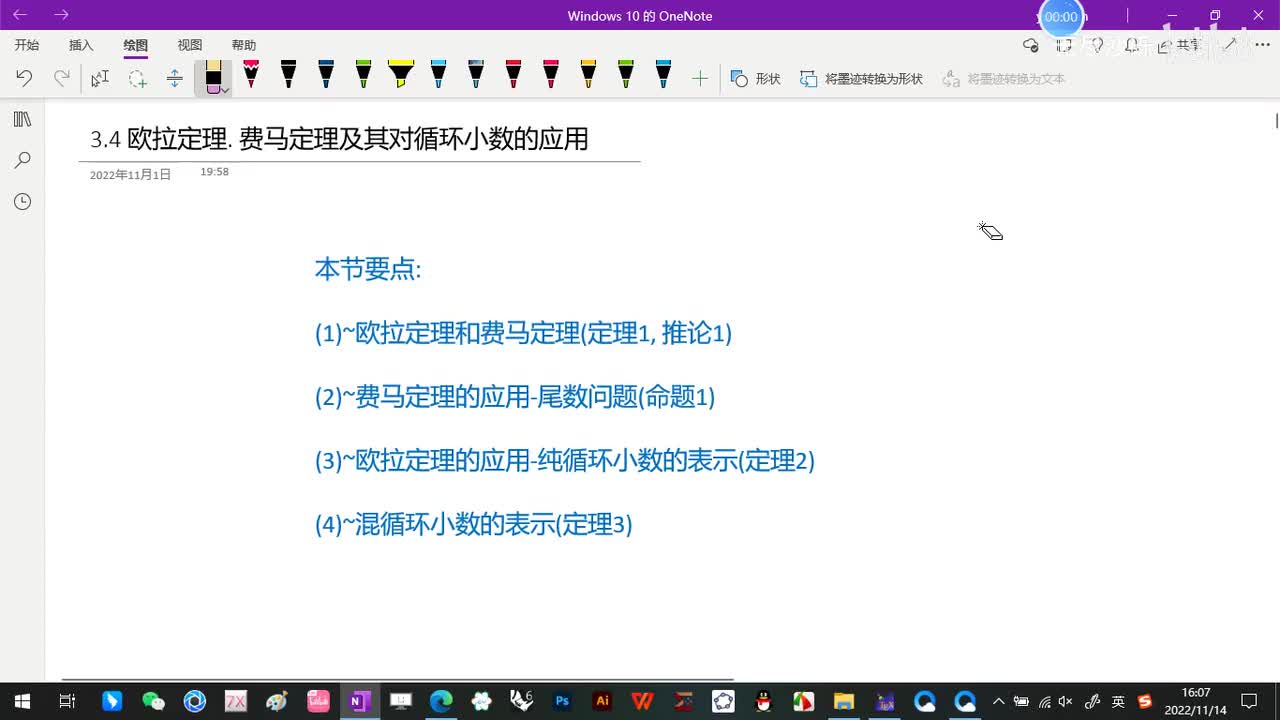Open Task View on the taskbar
The width and height of the screenshot is (1280, 720).
coord(67,701)
